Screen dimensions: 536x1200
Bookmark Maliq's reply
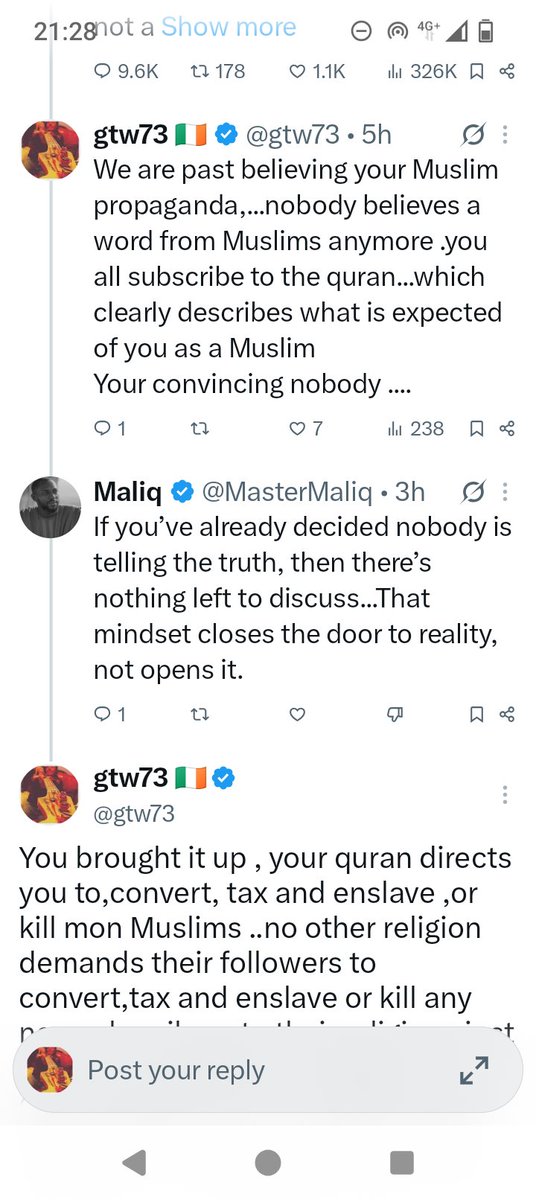(477, 714)
